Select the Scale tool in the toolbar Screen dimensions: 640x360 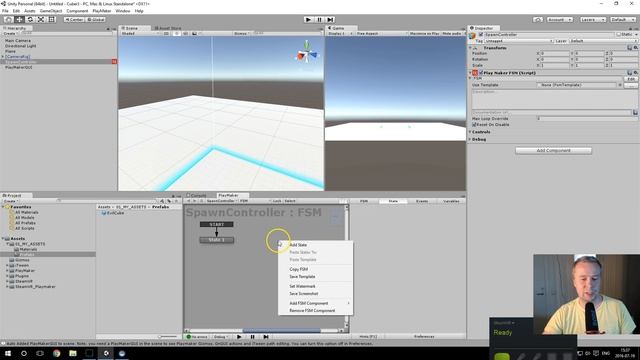point(41,19)
